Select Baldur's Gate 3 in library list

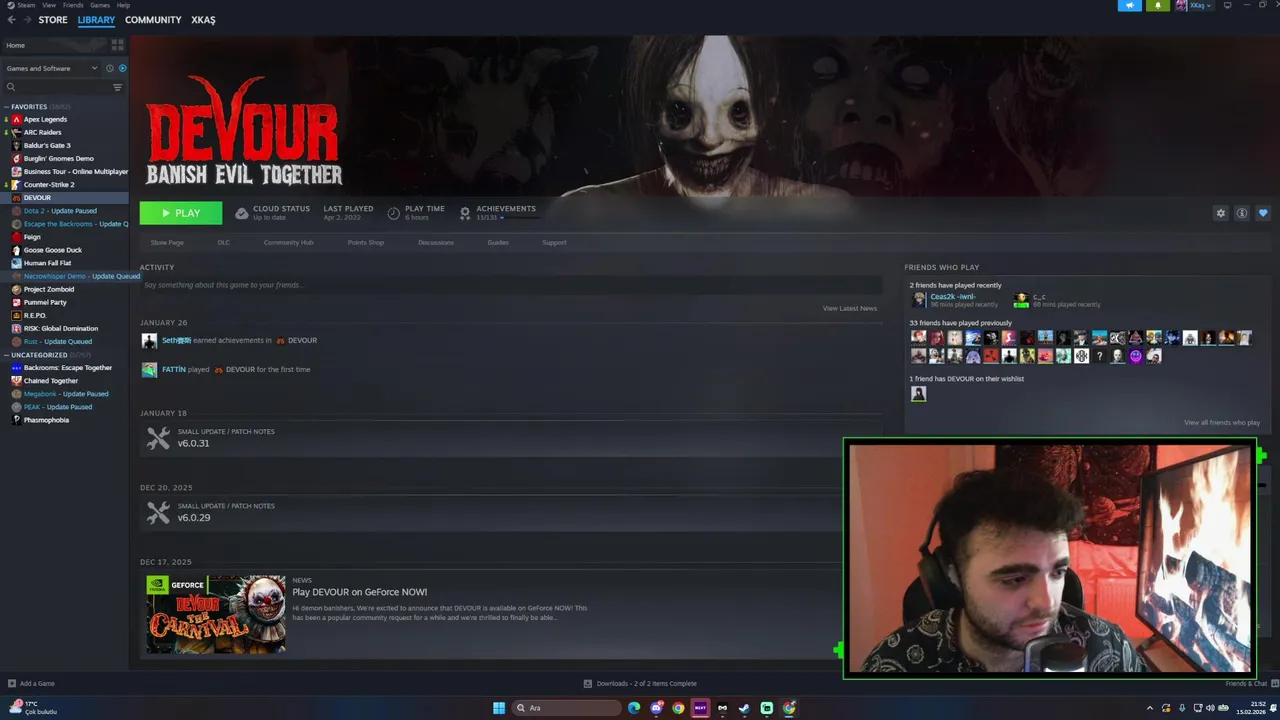[x=47, y=145]
